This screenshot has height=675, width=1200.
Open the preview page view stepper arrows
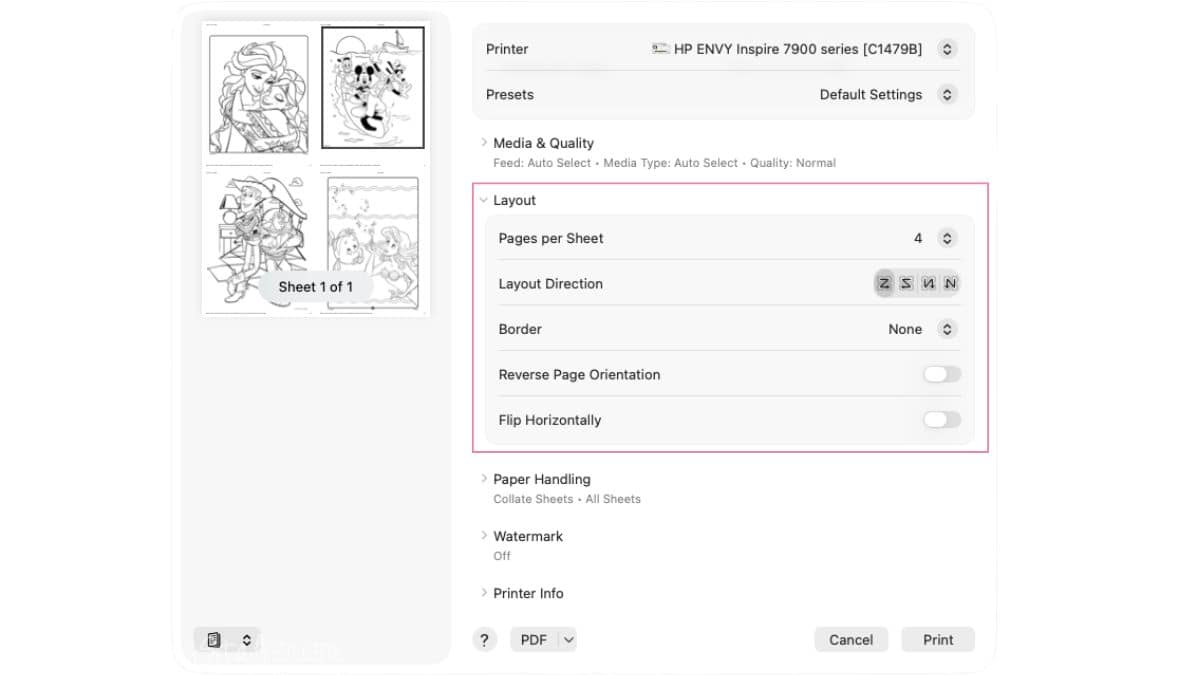pyautogui.click(x=246, y=640)
